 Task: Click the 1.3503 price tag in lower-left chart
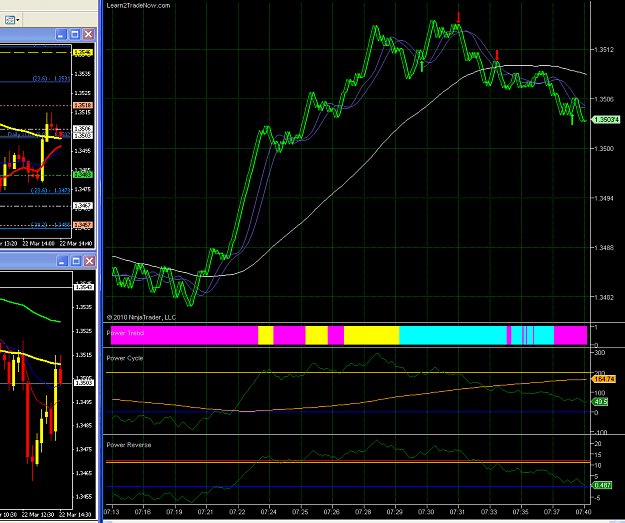[84, 383]
